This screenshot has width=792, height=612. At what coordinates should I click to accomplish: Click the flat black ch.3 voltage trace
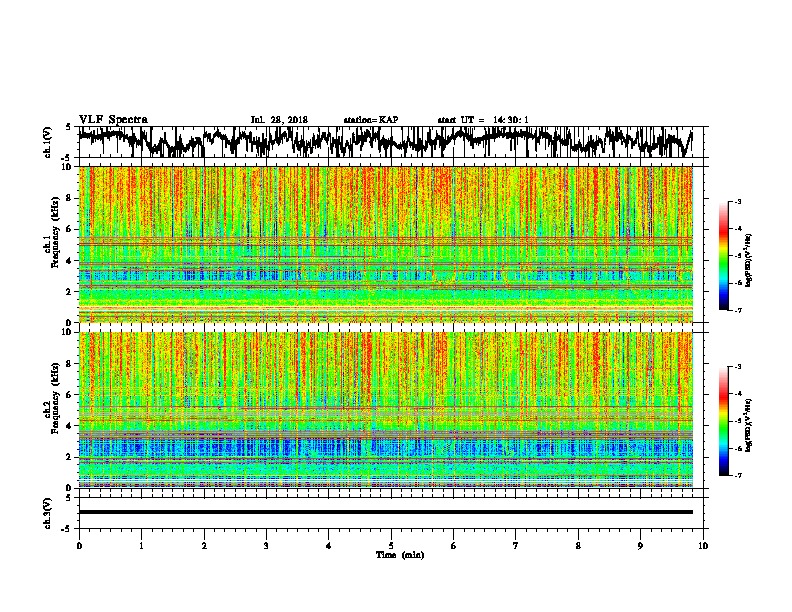pyautogui.click(x=385, y=512)
